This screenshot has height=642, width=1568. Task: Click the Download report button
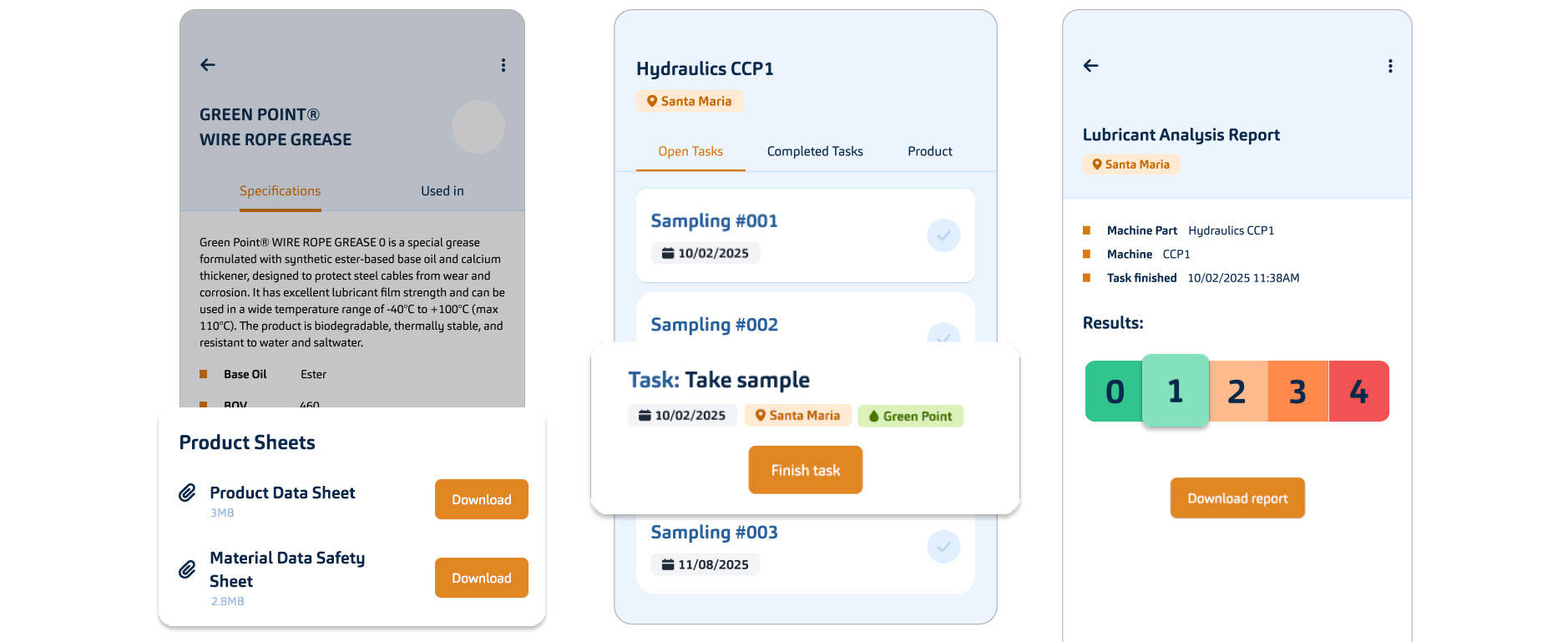1237,498
